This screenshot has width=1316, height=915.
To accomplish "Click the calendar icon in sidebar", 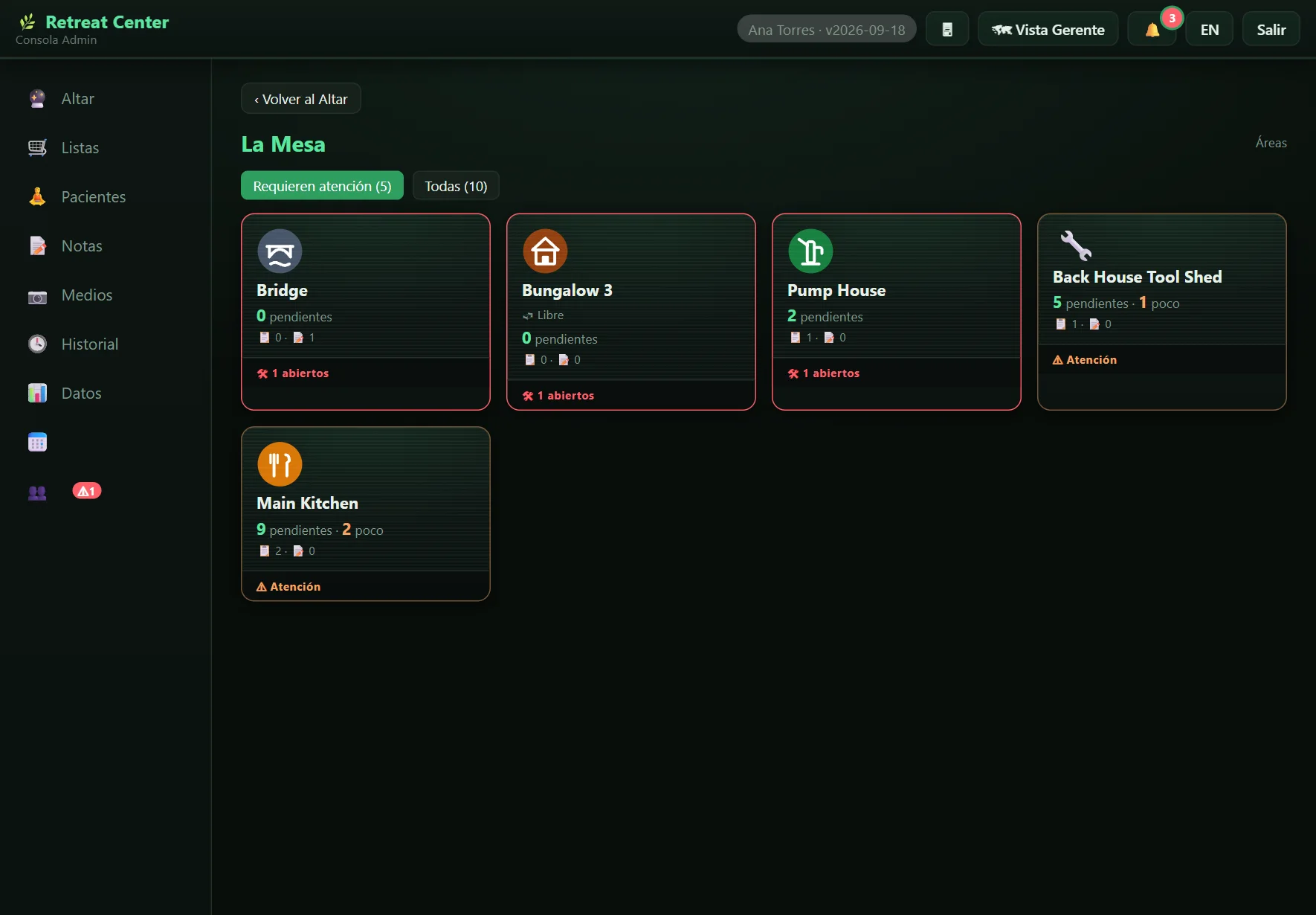I will pos(37,443).
